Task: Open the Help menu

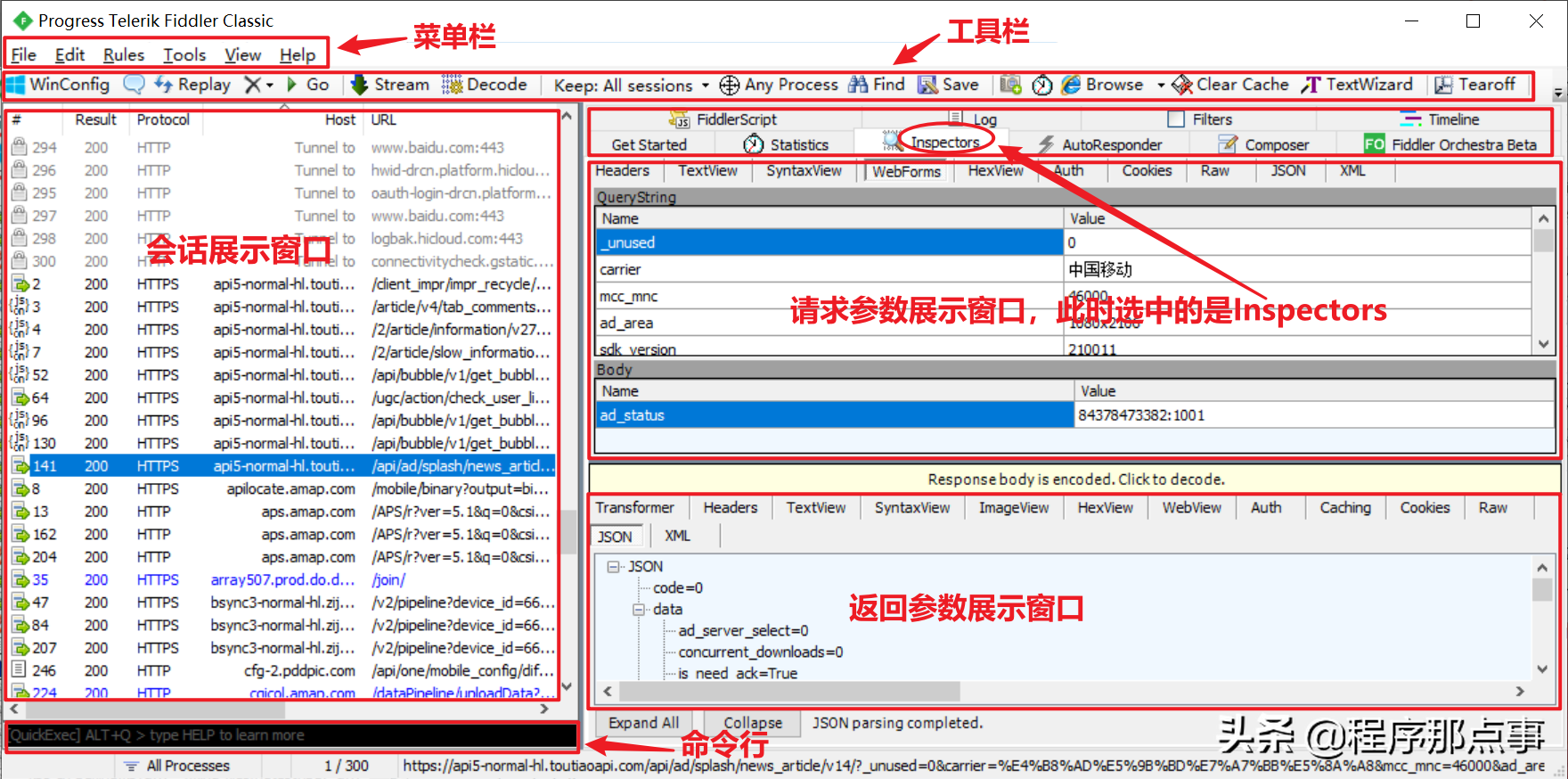Action: (x=298, y=55)
